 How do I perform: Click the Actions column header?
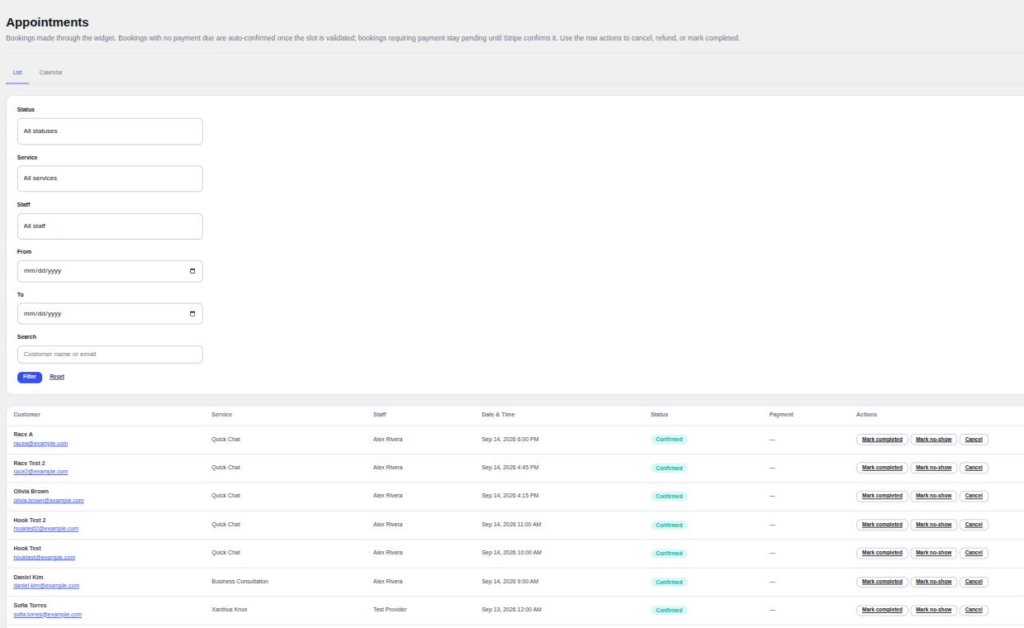point(867,415)
